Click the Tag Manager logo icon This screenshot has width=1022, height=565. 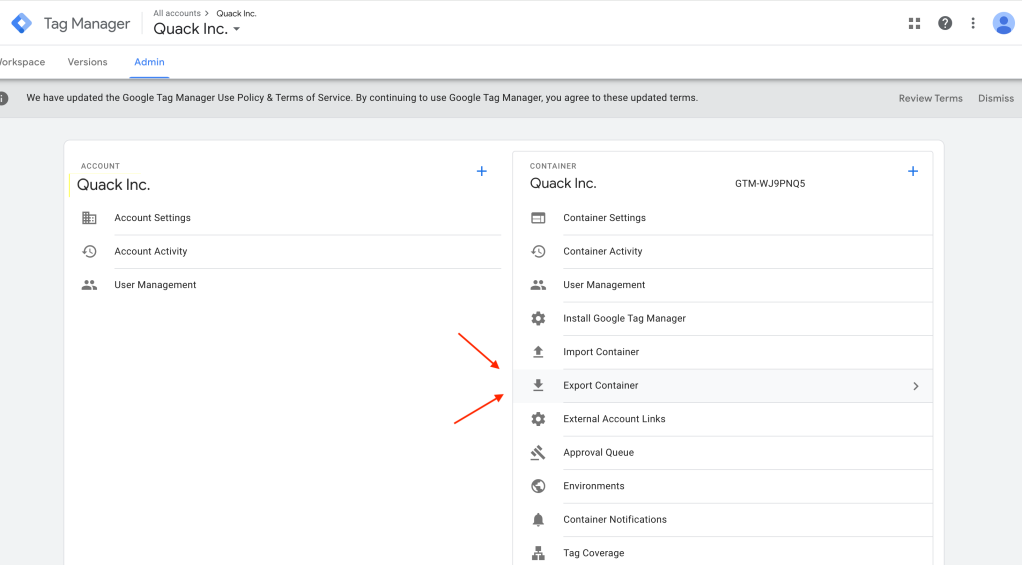21,23
